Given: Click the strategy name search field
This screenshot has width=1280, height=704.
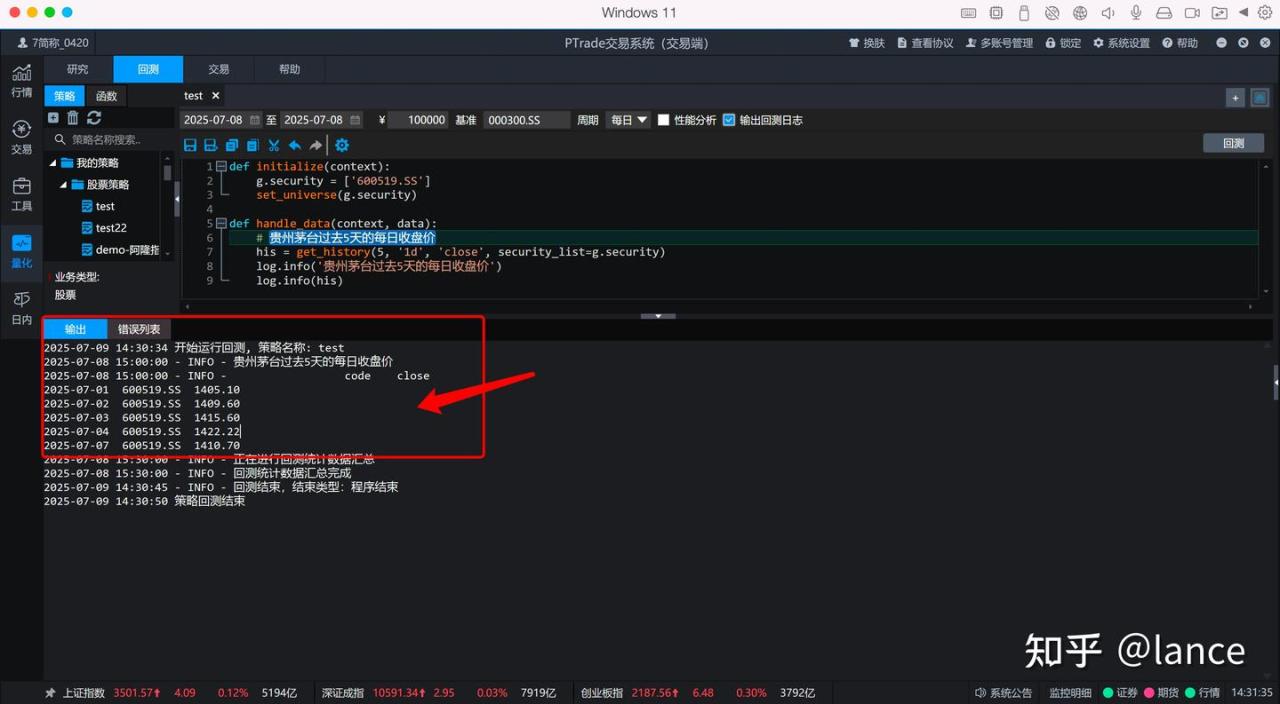Looking at the screenshot, I should (115, 140).
